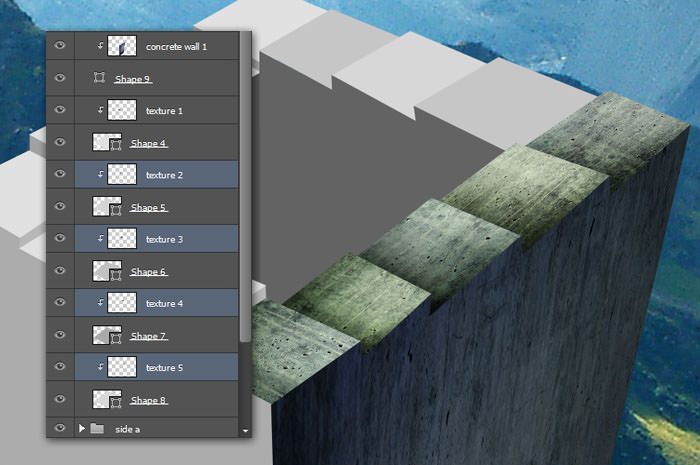Viewport: 700px width, 465px height.
Task: Click the Shape 9 vector mask icon
Action: [x=99, y=78]
